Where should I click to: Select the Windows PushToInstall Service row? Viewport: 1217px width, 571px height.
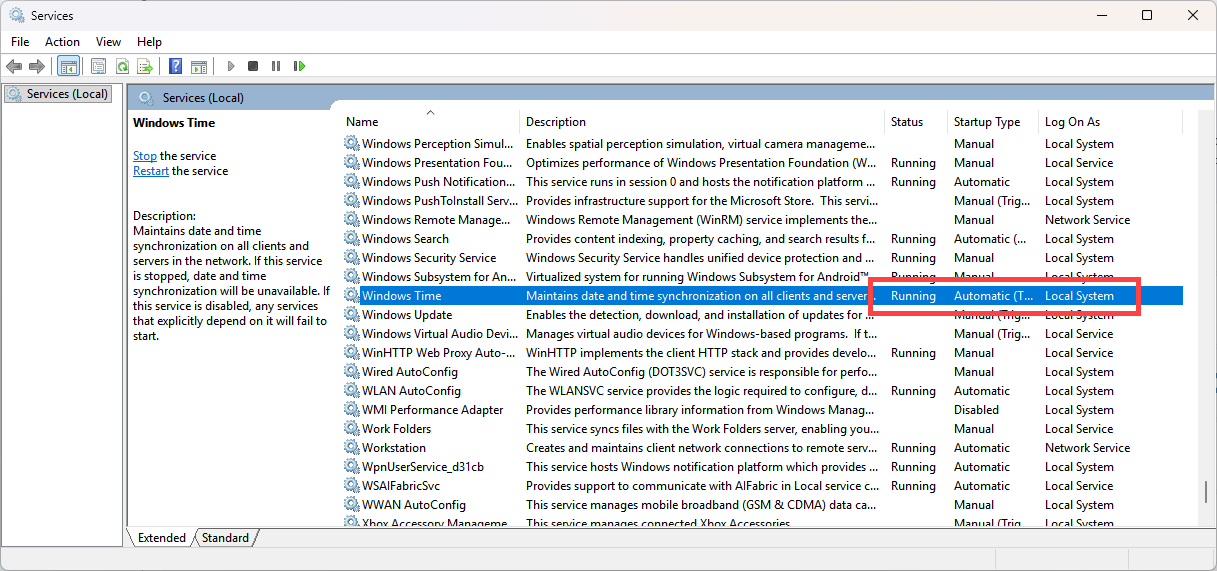(x=762, y=201)
